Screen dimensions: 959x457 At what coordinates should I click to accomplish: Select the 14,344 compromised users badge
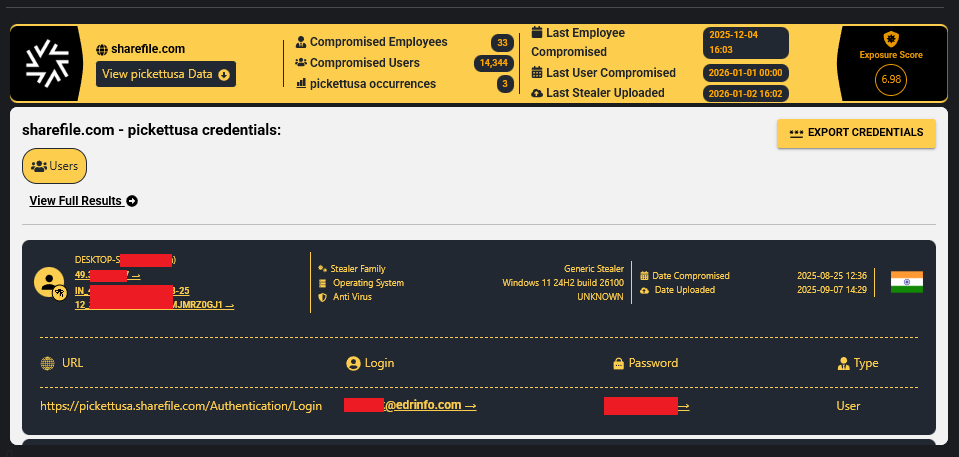[495, 64]
